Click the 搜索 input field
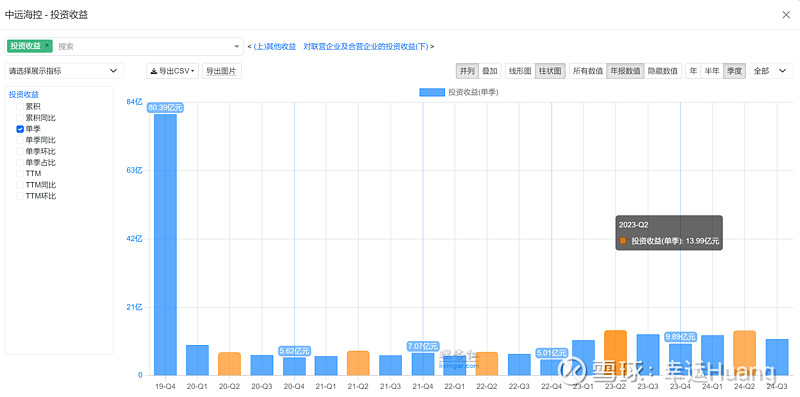800x397 pixels. [143, 46]
